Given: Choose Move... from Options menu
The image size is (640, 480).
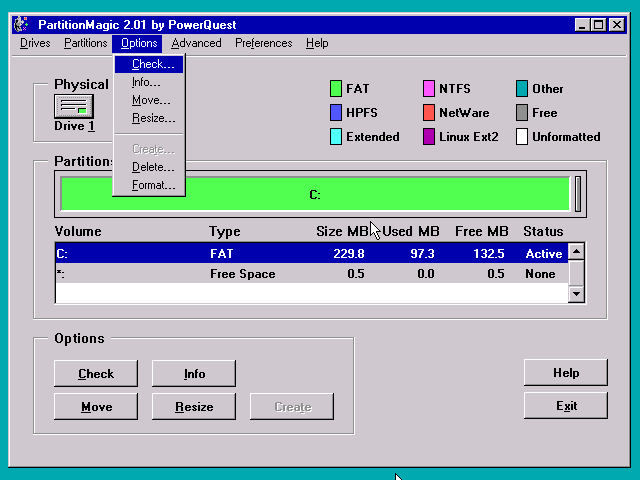Looking at the screenshot, I should pos(149,100).
